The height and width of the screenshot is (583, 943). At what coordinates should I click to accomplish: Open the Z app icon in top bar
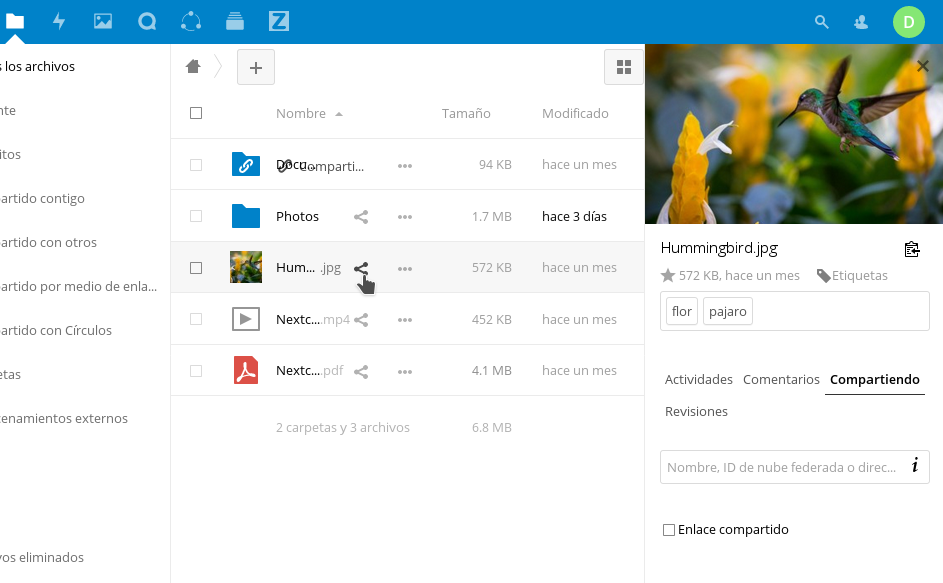pyautogui.click(x=278, y=22)
